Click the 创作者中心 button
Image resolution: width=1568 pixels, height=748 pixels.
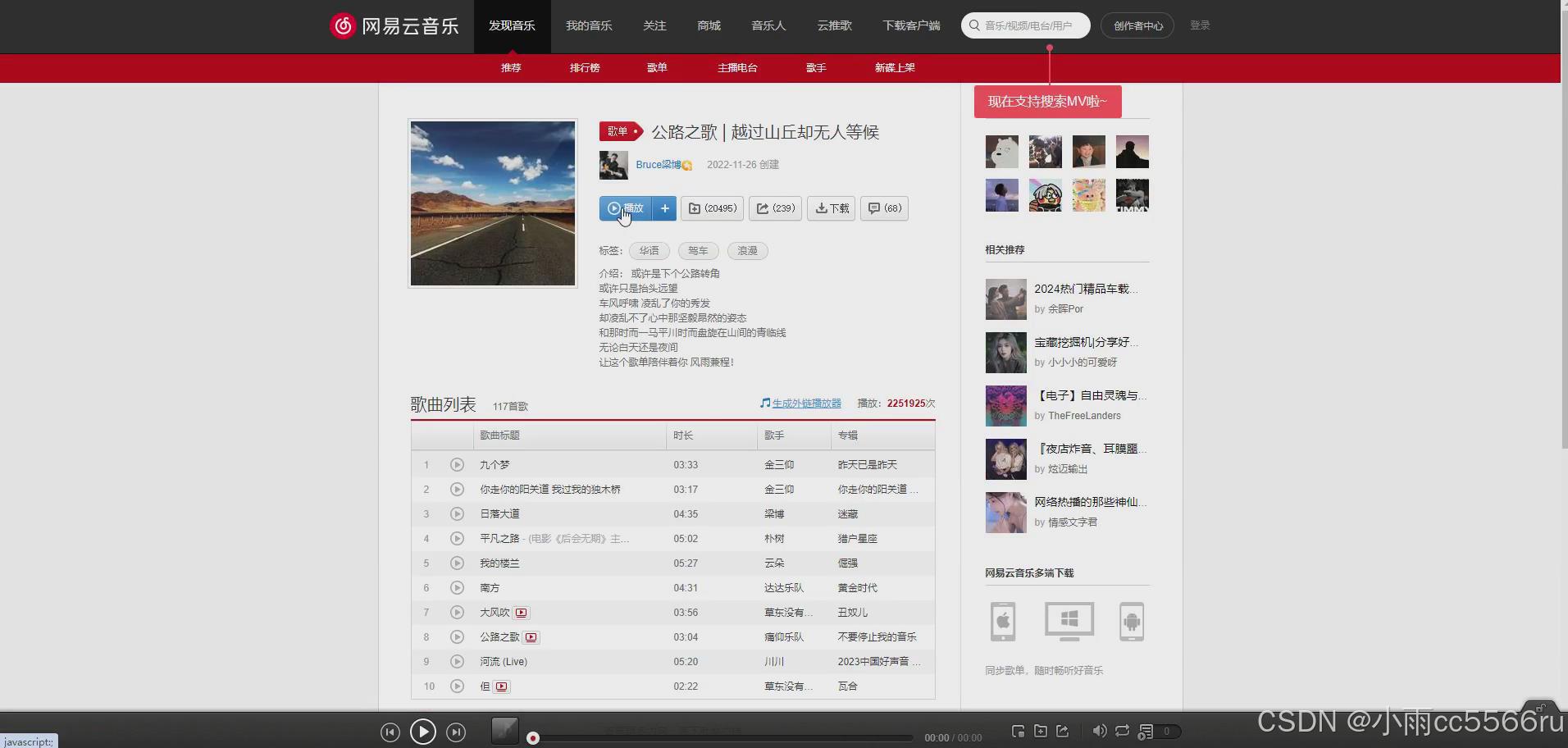click(x=1137, y=25)
